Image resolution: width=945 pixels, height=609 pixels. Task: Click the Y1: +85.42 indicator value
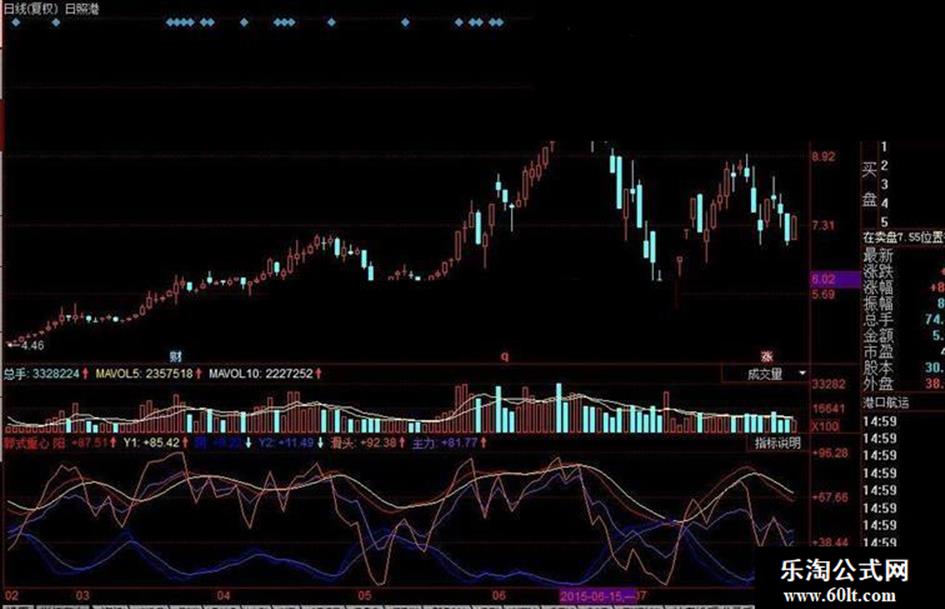point(151,443)
